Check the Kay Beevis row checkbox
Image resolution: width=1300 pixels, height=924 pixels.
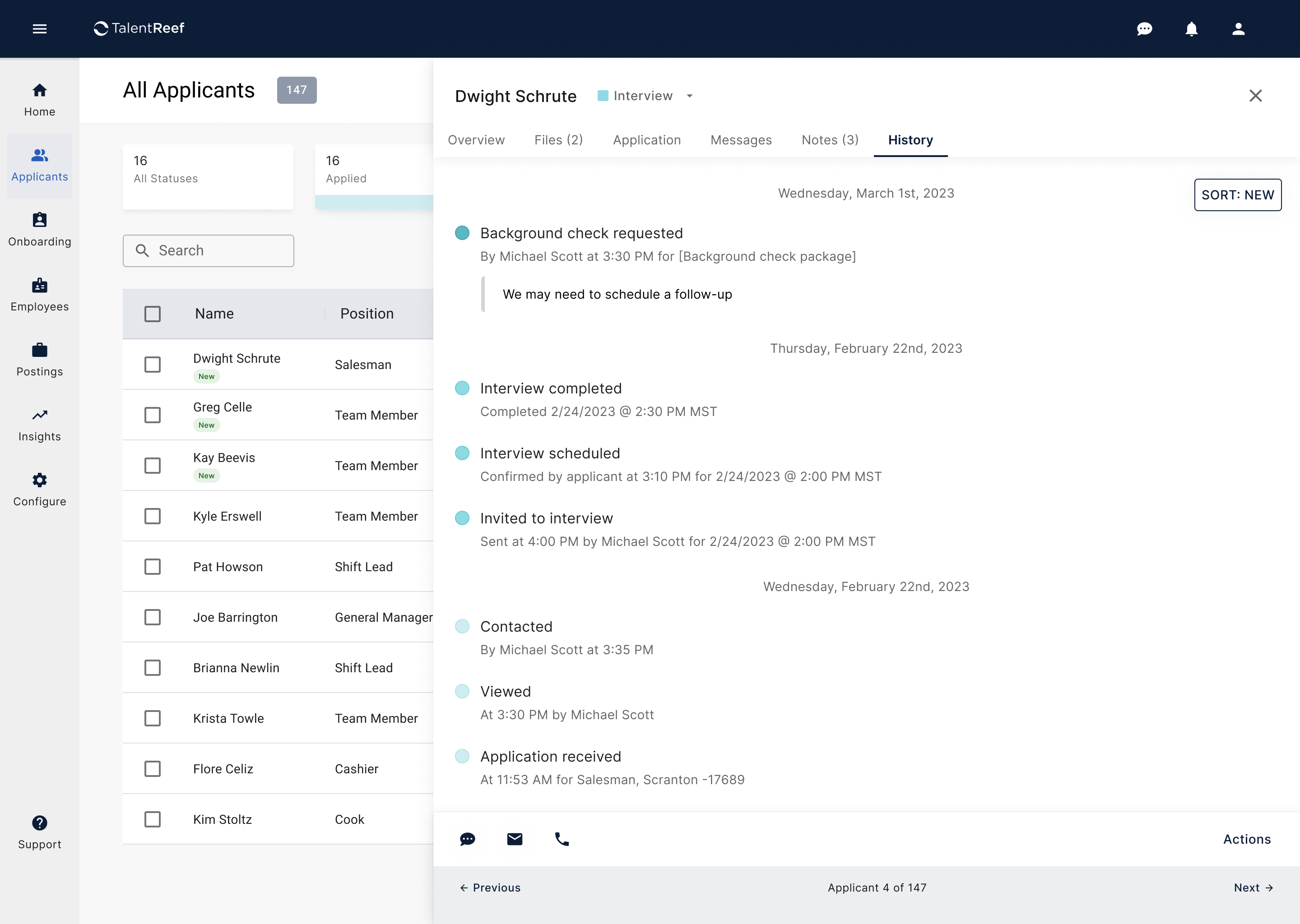[153, 466]
